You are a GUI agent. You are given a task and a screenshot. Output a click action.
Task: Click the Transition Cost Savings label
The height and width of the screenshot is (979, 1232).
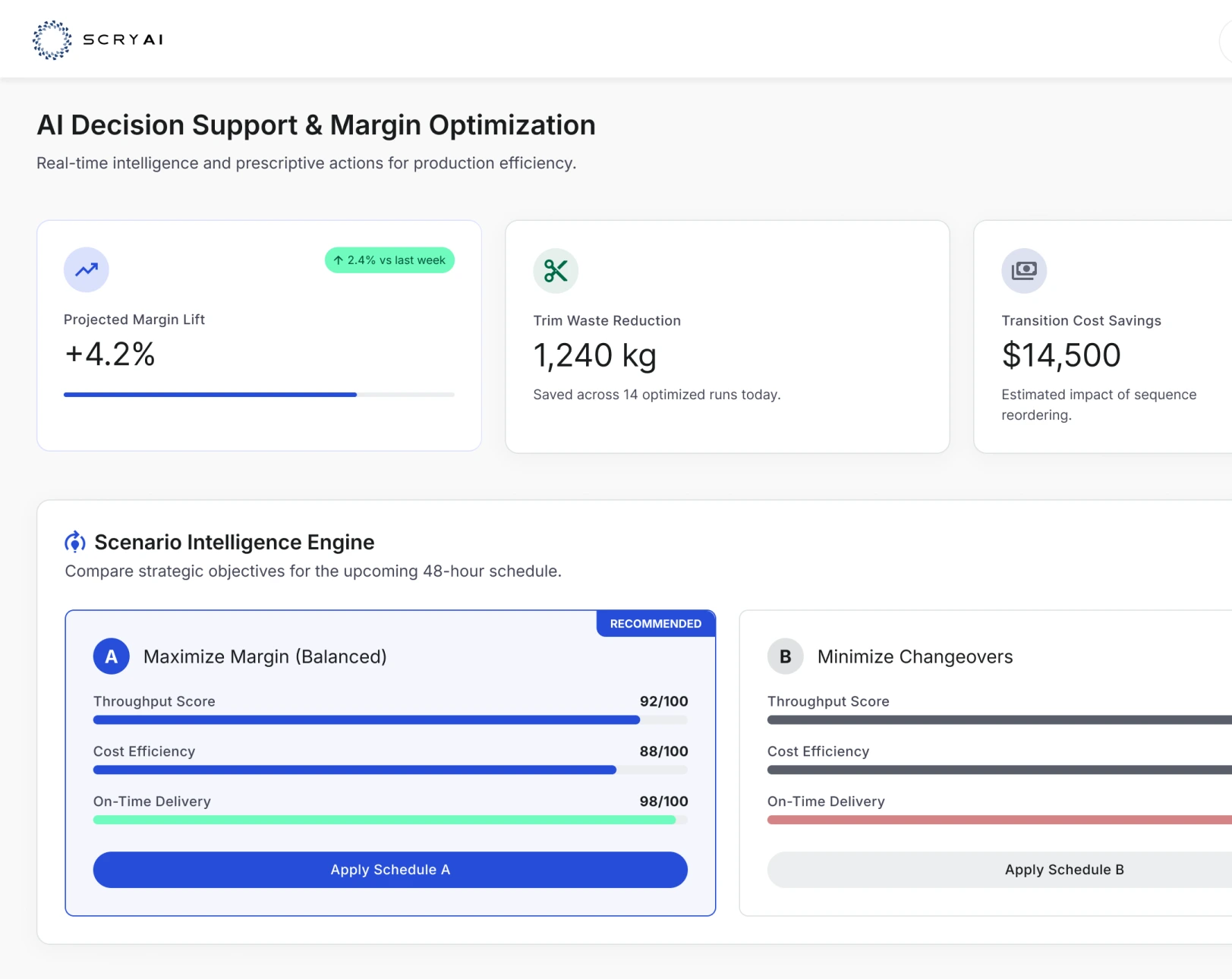tap(1082, 321)
